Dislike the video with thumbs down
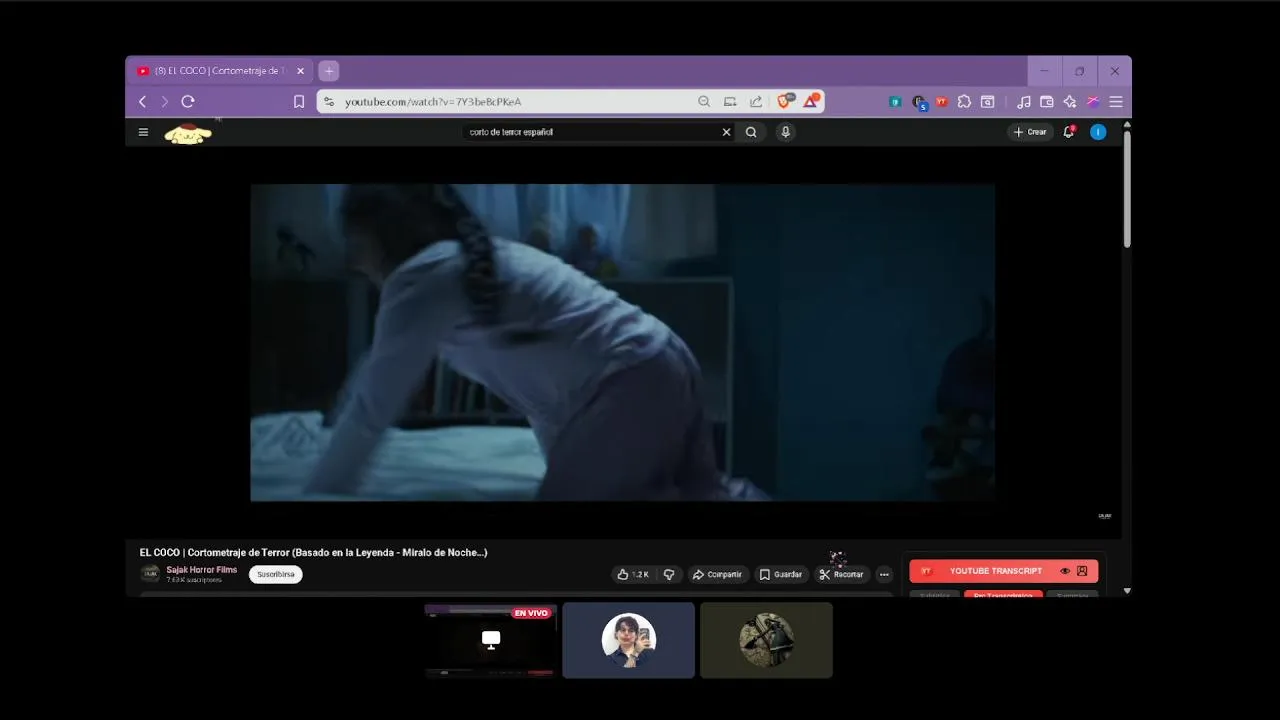Screen dimensions: 1280x720 (669, 574)
